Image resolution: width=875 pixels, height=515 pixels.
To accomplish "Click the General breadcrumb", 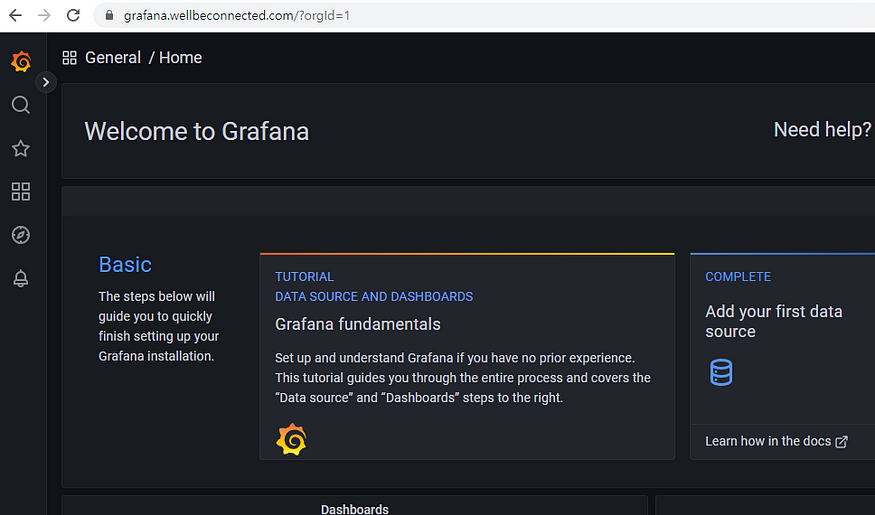I will point(113,57).
